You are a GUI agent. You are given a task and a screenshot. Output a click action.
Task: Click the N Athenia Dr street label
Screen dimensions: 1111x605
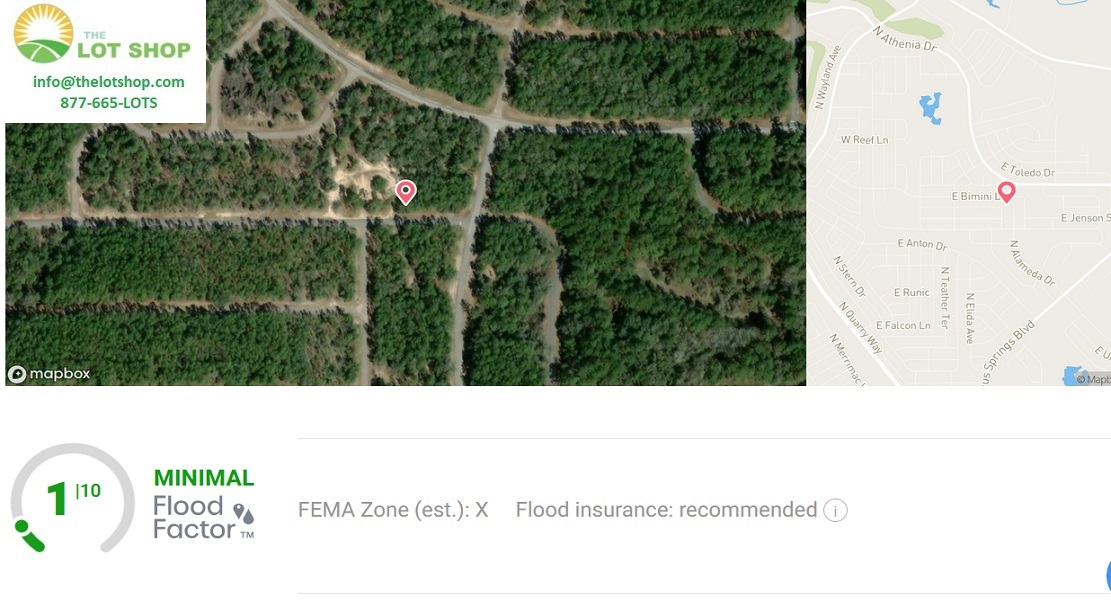point(905,39)
